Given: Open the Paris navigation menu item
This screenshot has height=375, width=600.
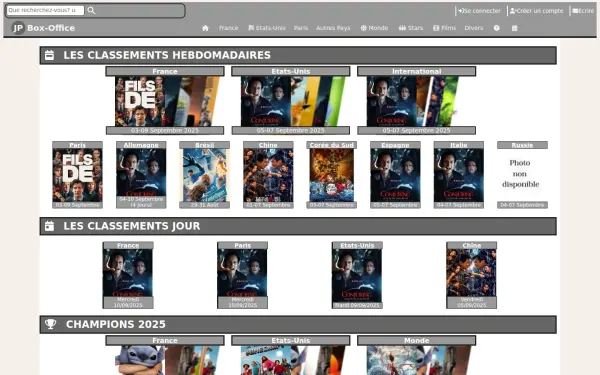Looking at the screenshot, I should click(301, 28).
